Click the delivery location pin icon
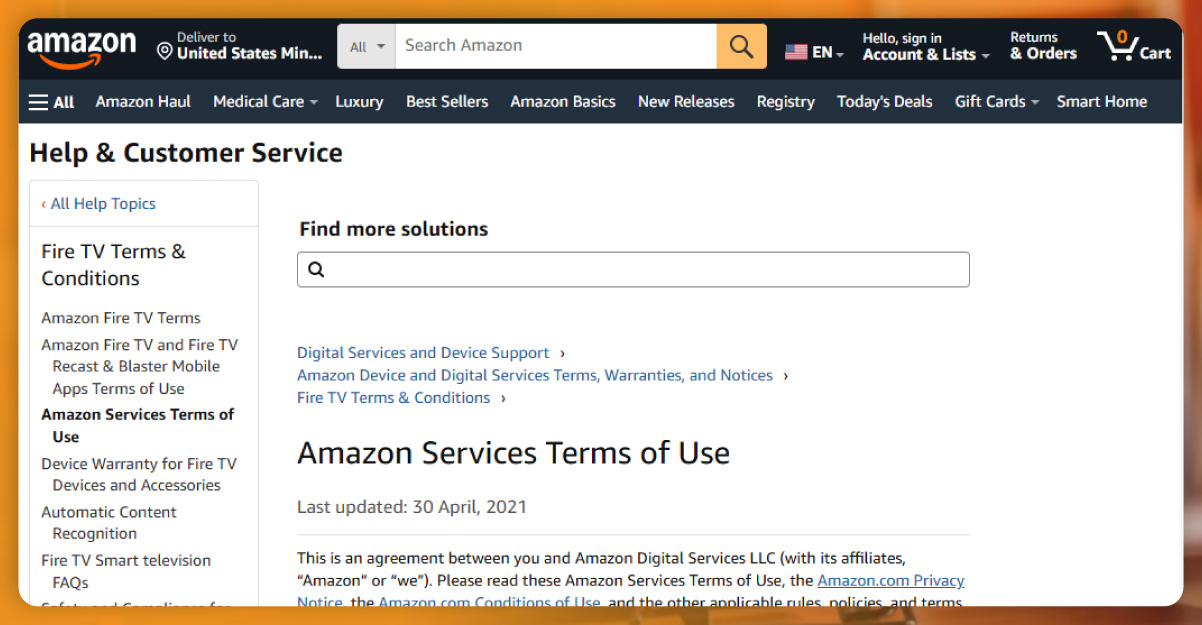The height and width of the screenshot is (625, 1202). click(165, 50)
